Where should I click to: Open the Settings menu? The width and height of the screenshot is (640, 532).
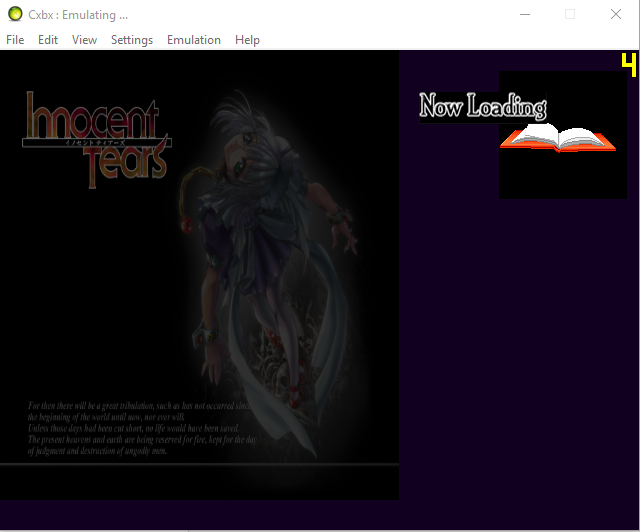point(132,40)
